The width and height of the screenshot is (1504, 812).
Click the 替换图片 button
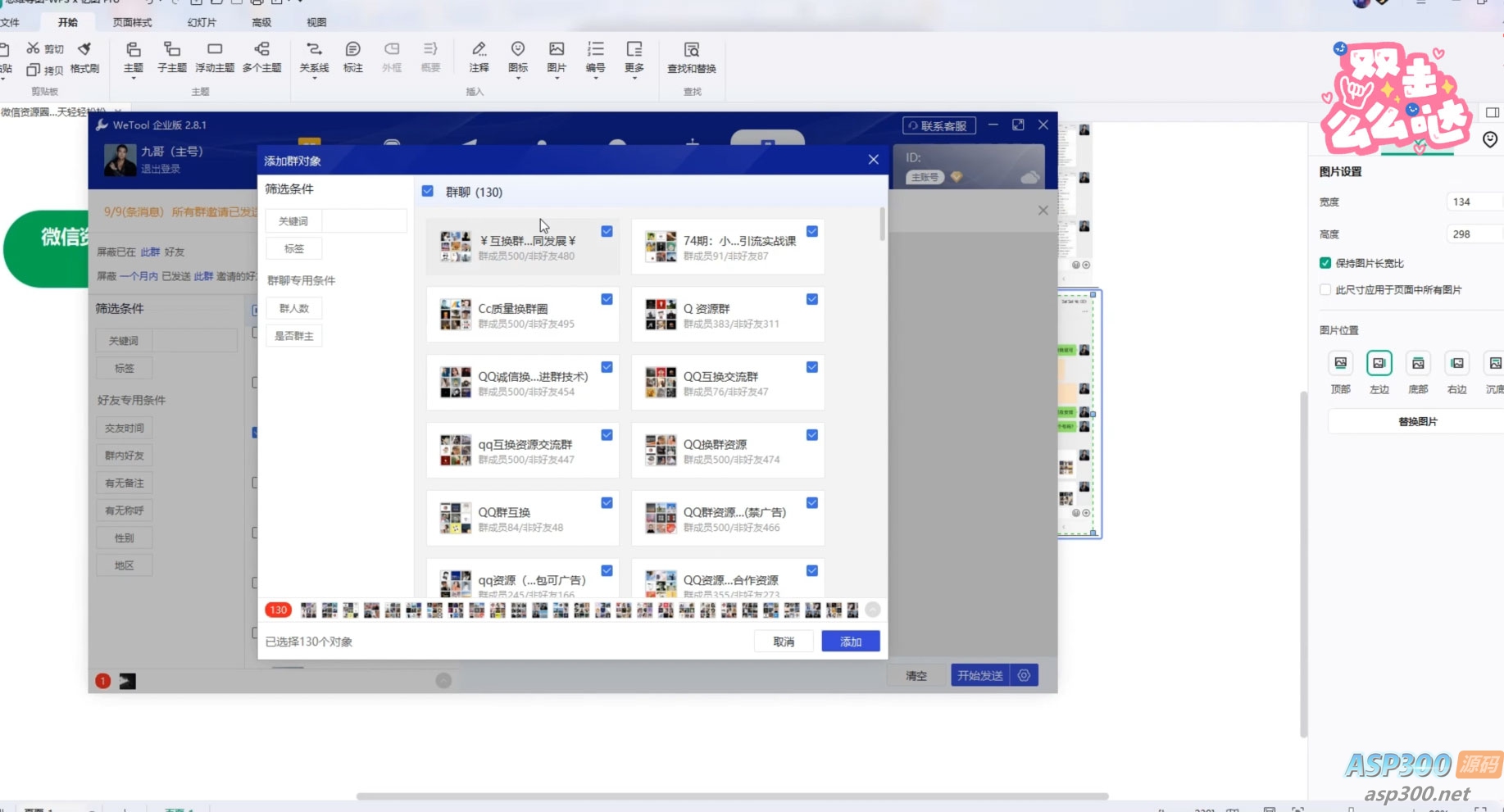1417,421
